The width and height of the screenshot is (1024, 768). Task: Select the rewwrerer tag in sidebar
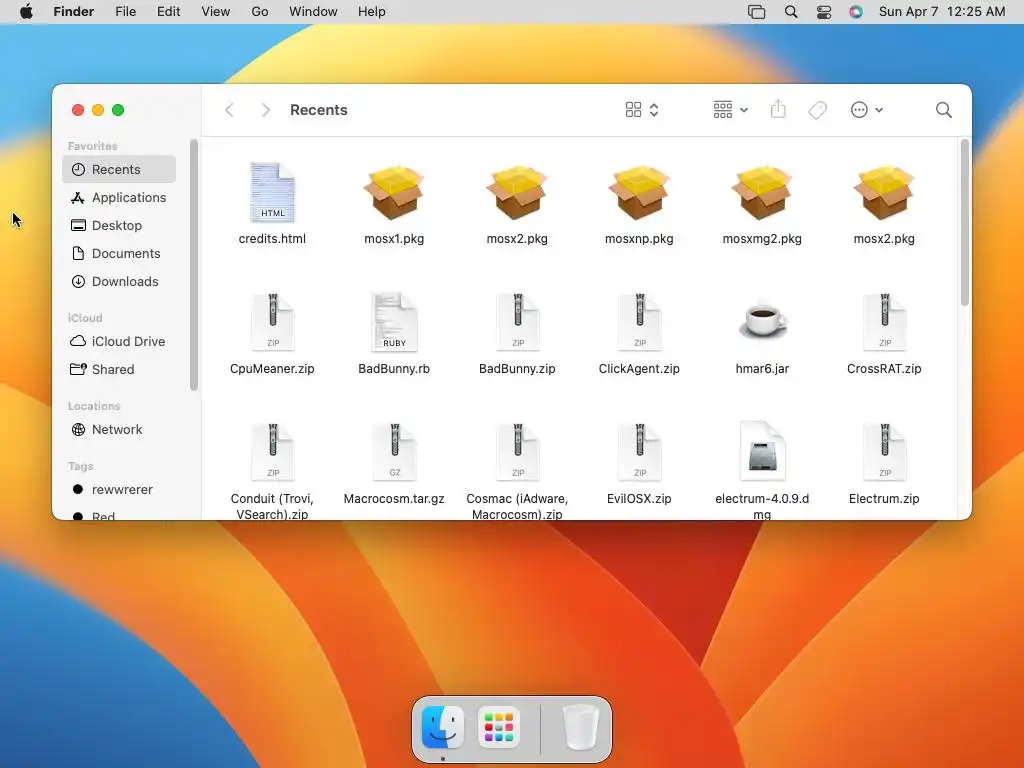(x=119, y=490)
